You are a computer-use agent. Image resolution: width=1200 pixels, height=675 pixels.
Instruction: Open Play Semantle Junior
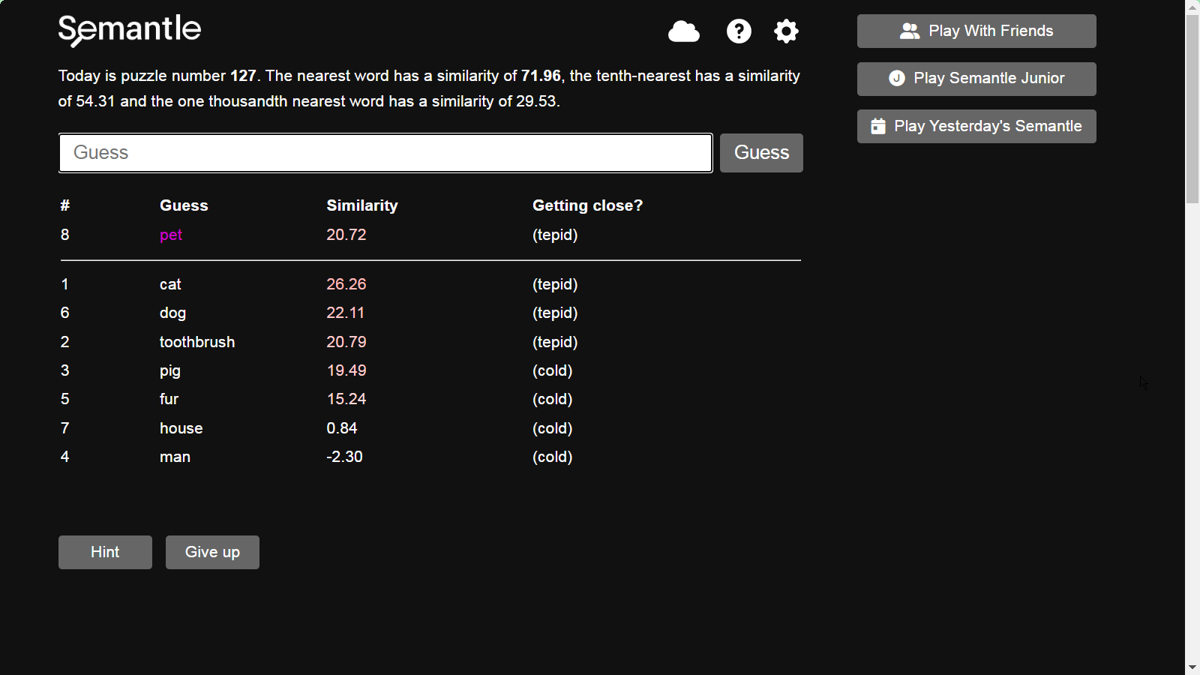coord(976,78)
